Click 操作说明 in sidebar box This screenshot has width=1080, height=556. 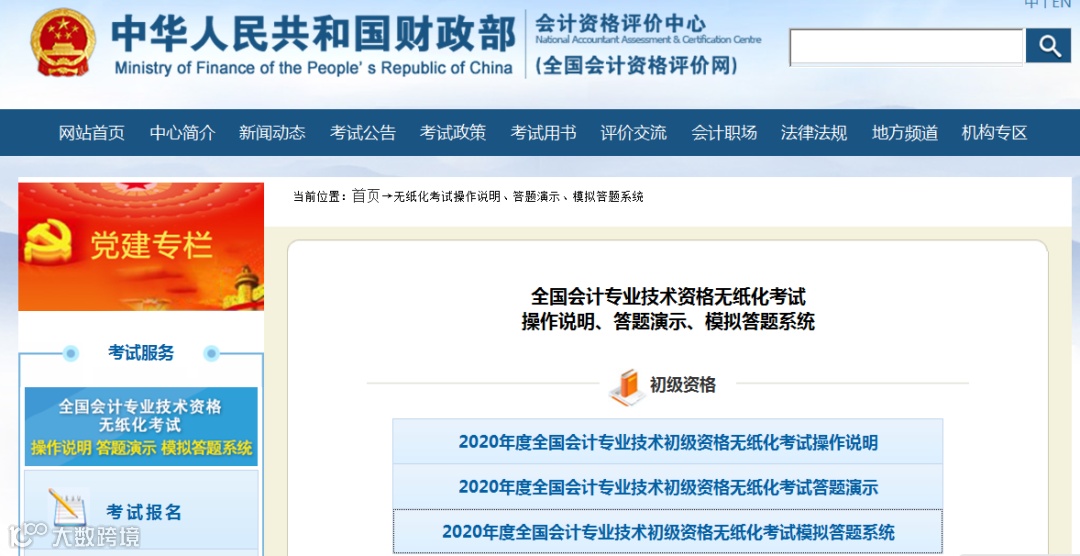point(61,448)
